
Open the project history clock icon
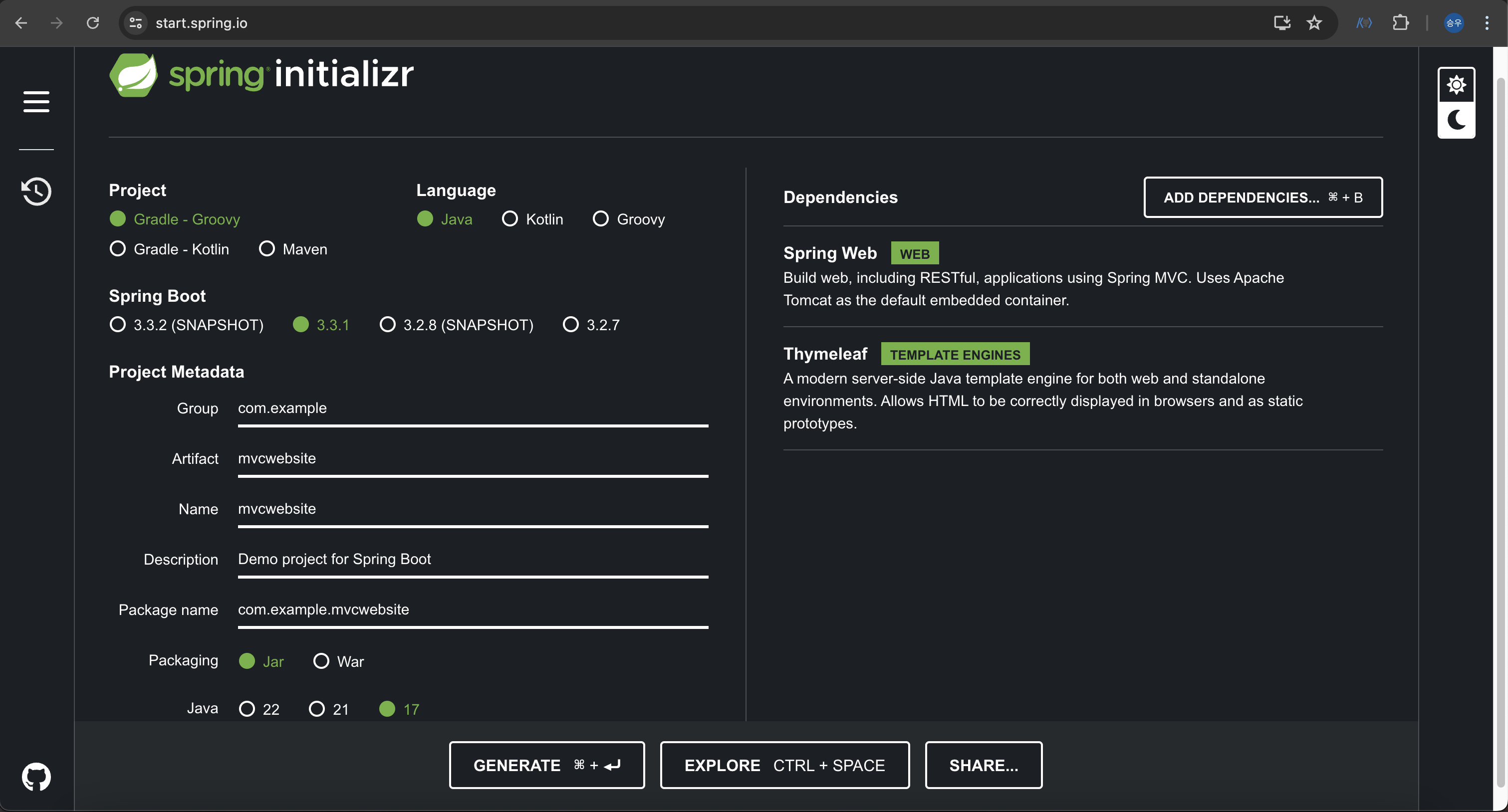click(36, 192)
